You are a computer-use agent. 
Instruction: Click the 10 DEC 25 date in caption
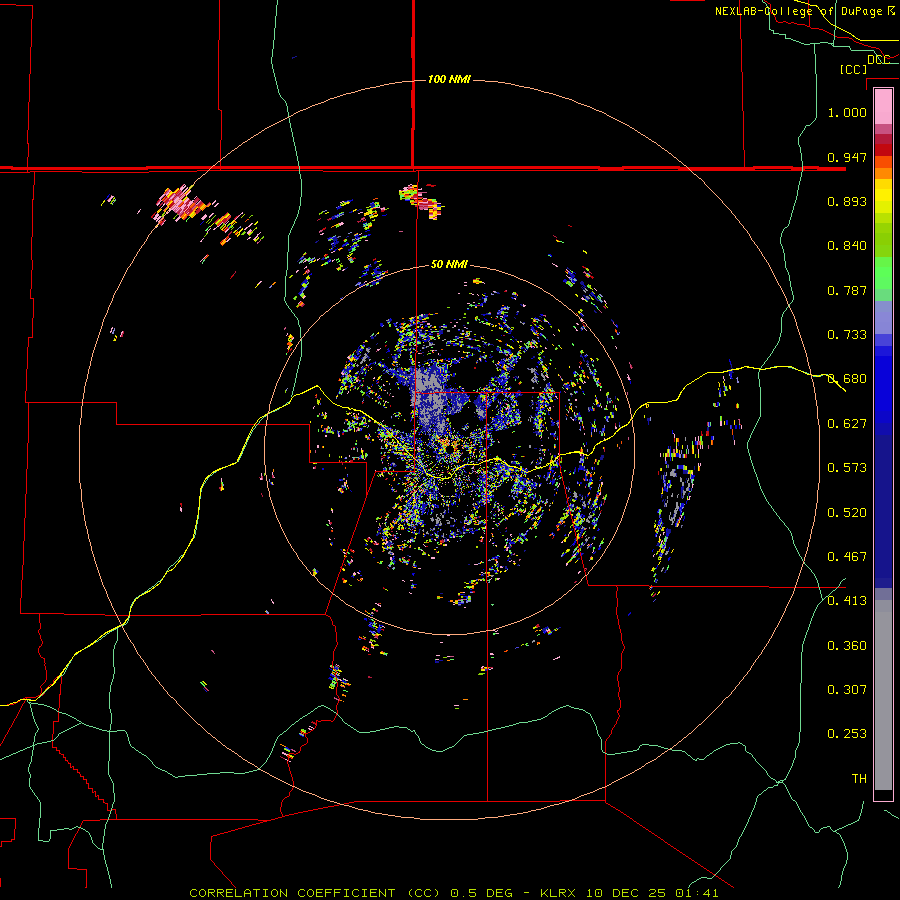click(x=626, y=893)
